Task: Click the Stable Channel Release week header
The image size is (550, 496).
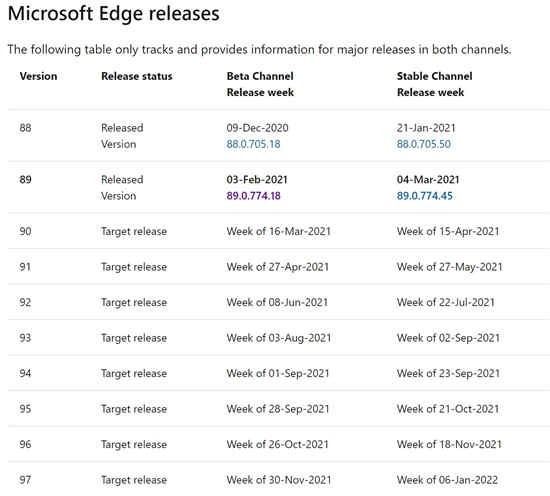Action: [x=435, y=84]
